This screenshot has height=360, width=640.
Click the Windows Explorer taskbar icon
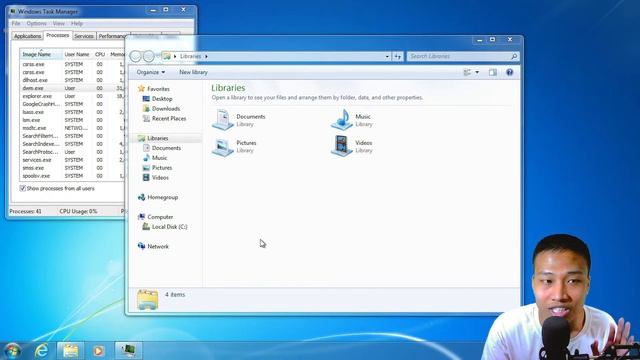pos(70,351)
